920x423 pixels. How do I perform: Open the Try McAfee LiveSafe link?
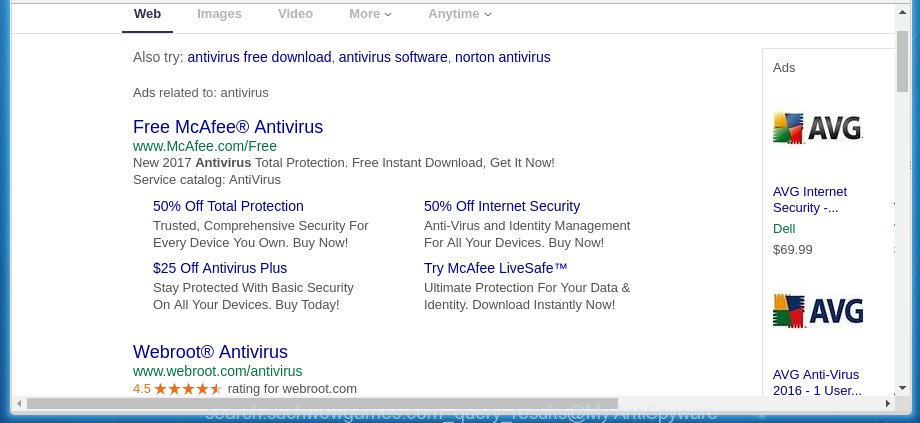click(496, 268)
